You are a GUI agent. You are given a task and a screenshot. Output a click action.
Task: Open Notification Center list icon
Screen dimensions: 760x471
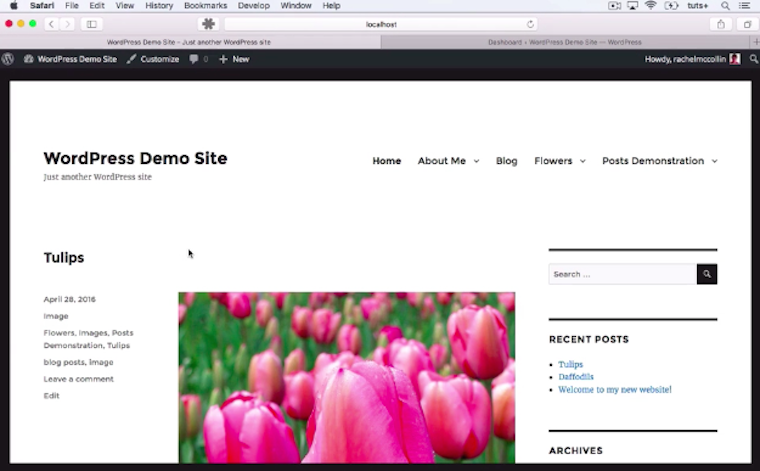coord(744,6)
